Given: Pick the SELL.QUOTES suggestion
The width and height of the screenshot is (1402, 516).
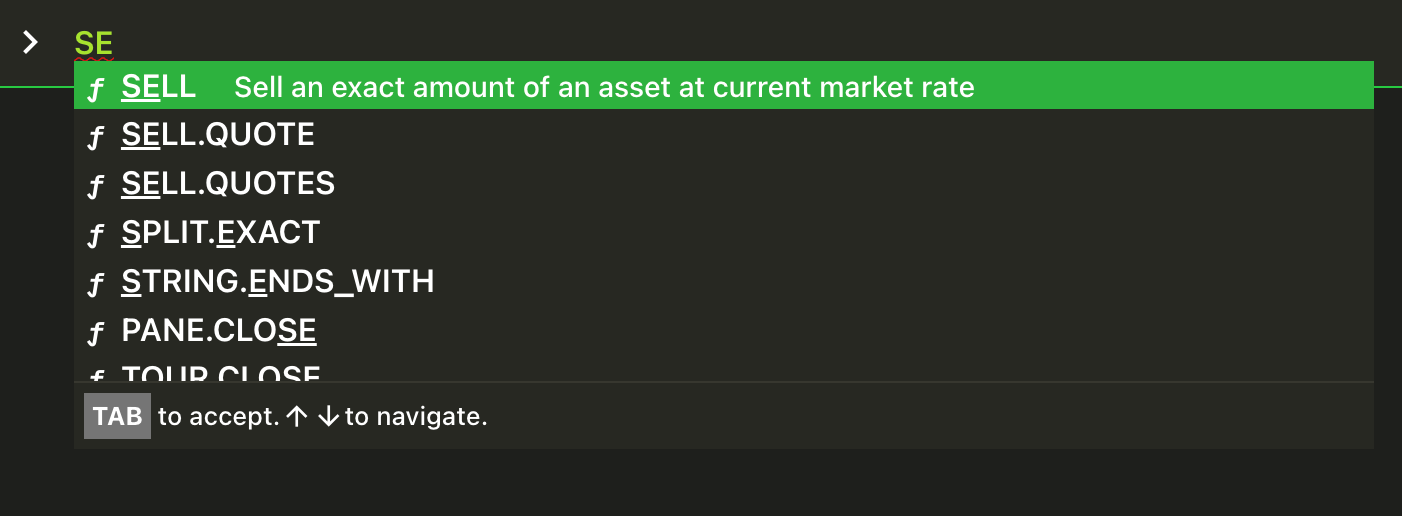Looking at the screenshot, I should pos(724,183).
